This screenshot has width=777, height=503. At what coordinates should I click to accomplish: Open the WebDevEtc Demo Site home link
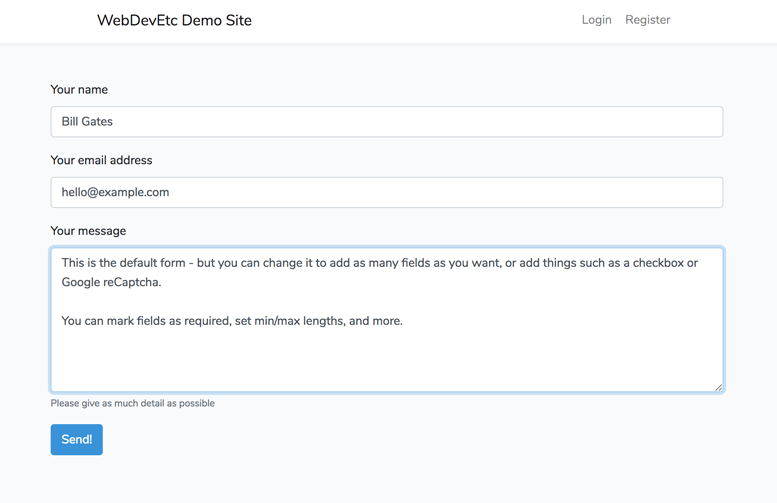[x=174, y=20]
